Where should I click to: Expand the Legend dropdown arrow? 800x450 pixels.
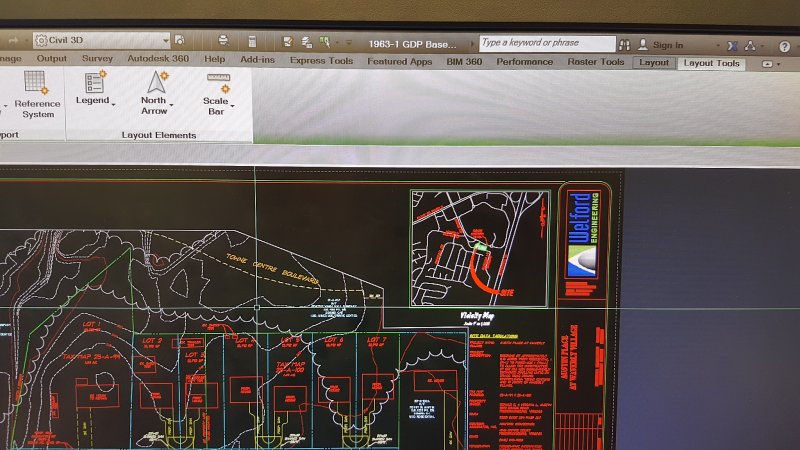click(113, 104)
